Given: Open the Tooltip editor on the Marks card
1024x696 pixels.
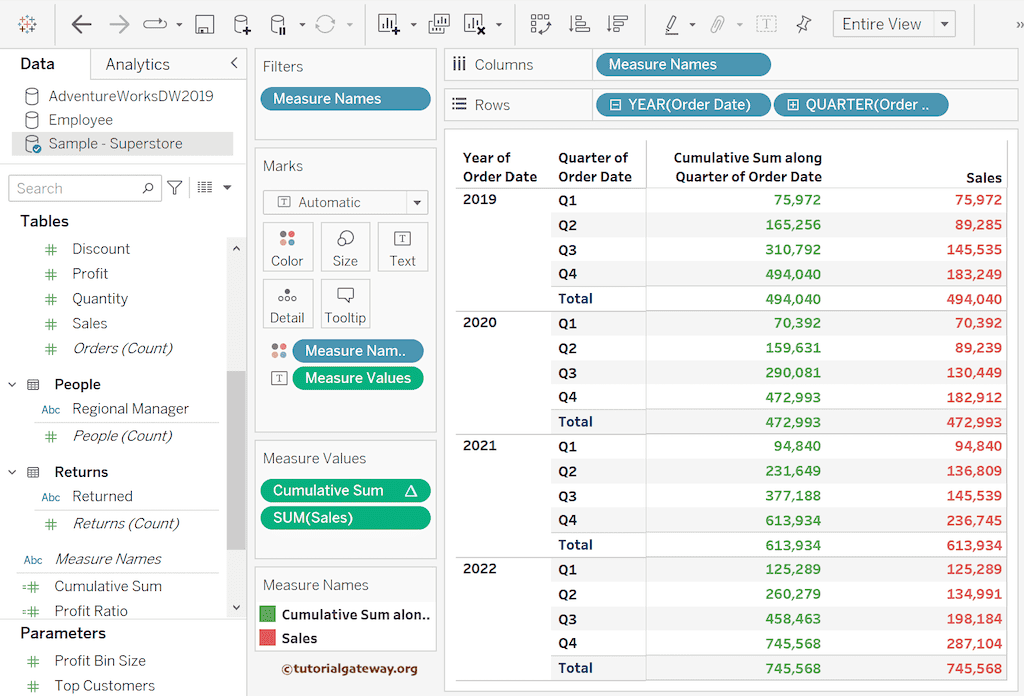Looking at the screenshot, I should coord(345,303).
